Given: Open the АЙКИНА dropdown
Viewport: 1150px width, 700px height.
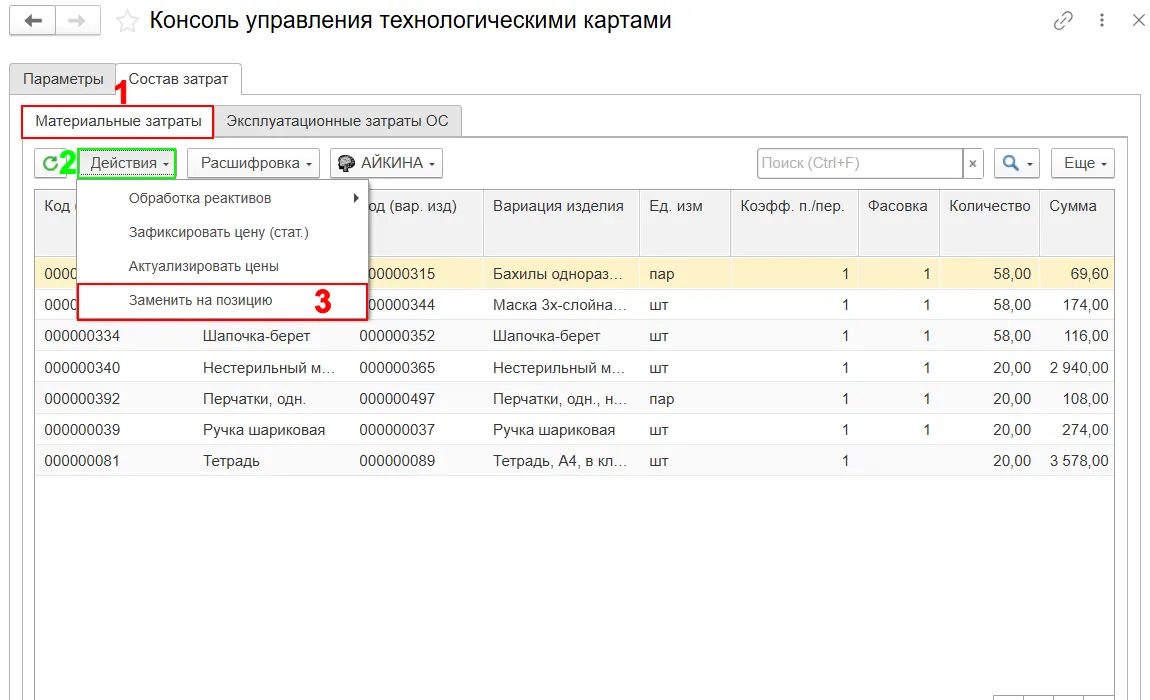Looking at the screenshot, I should tap(387, 163).
